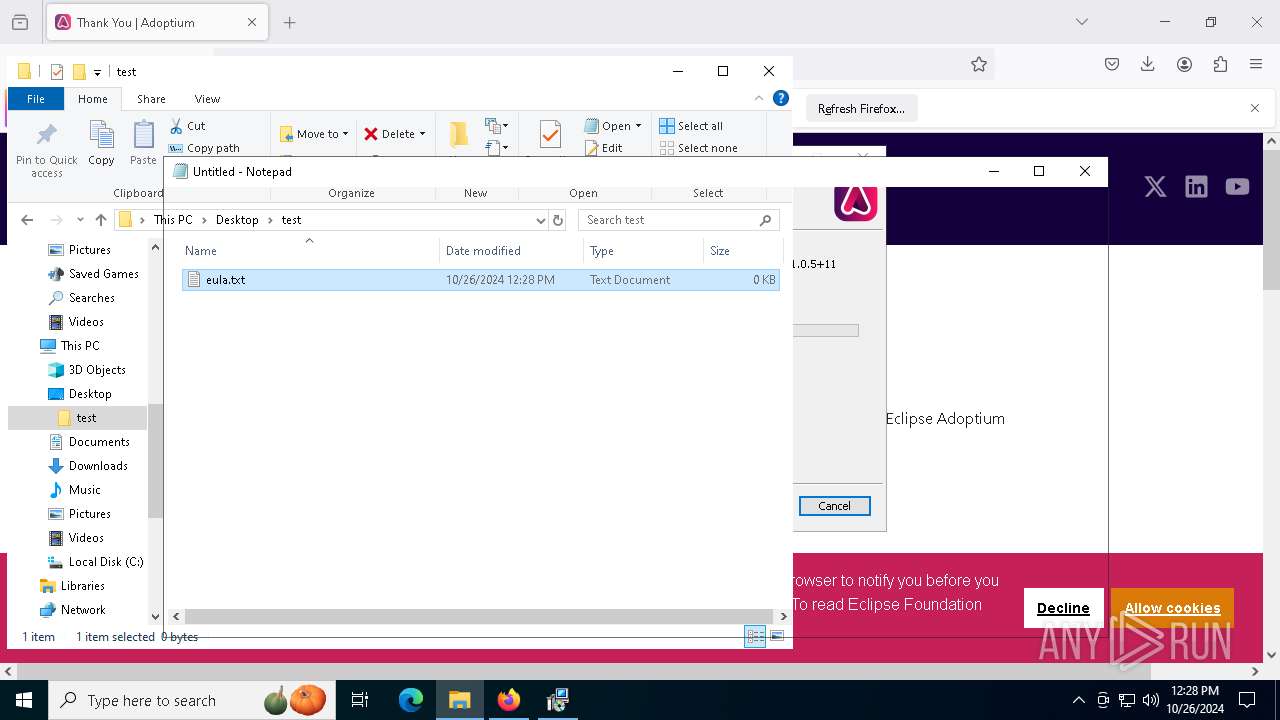
Task: Click the New folder icon
Action: pyautogui.click(x=458, y=135)
